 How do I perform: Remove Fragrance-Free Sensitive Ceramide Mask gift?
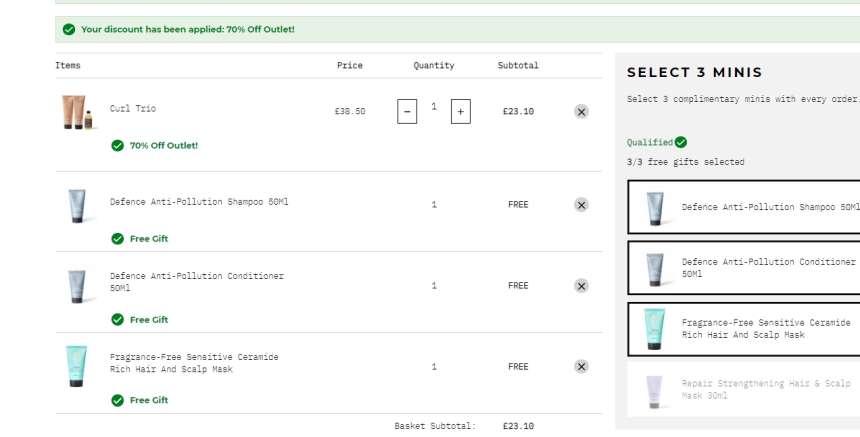581,367
